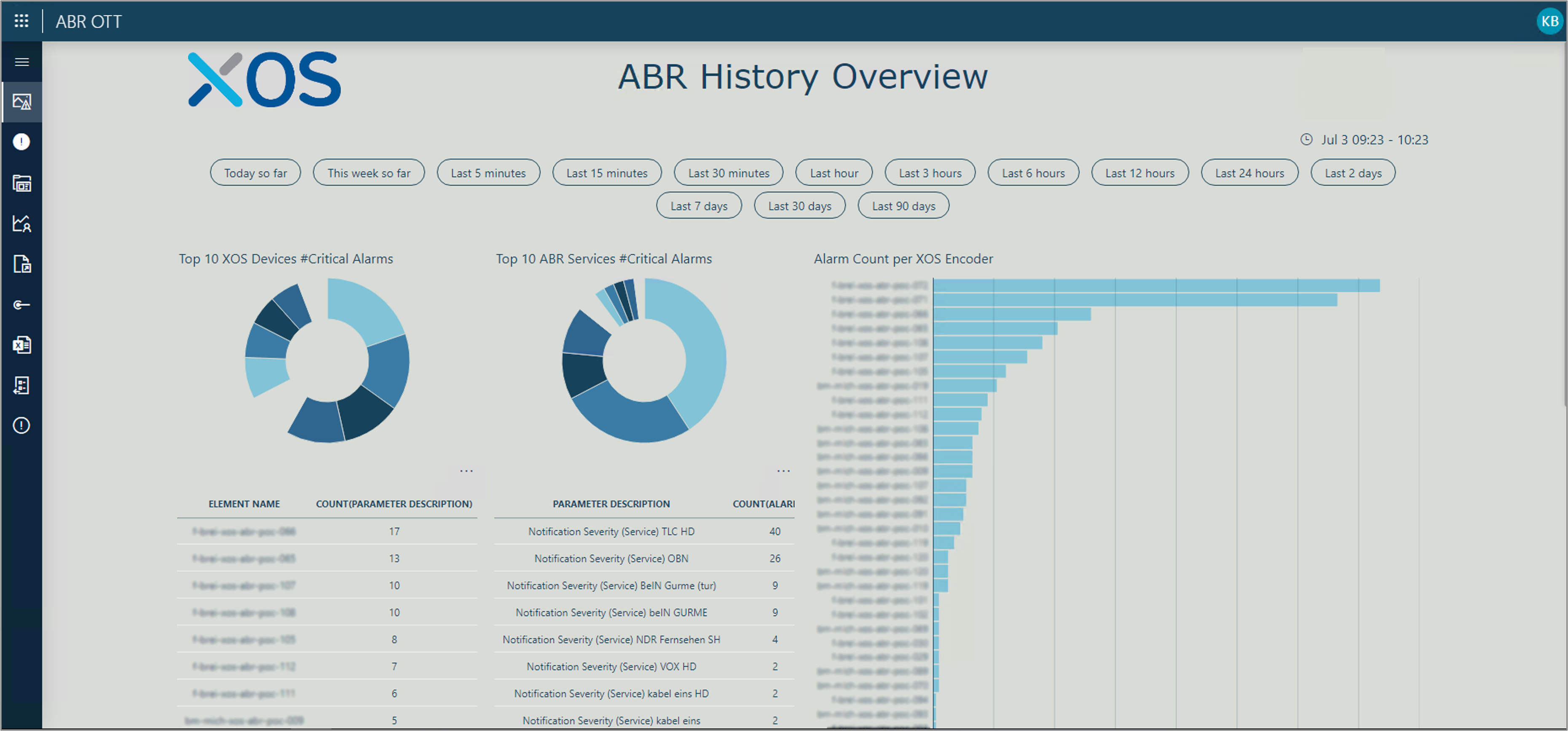The width and height of the screenshot is (1568, 731).
Task: Select the kabel eins HD service row
Action: [x=644, y=693]
